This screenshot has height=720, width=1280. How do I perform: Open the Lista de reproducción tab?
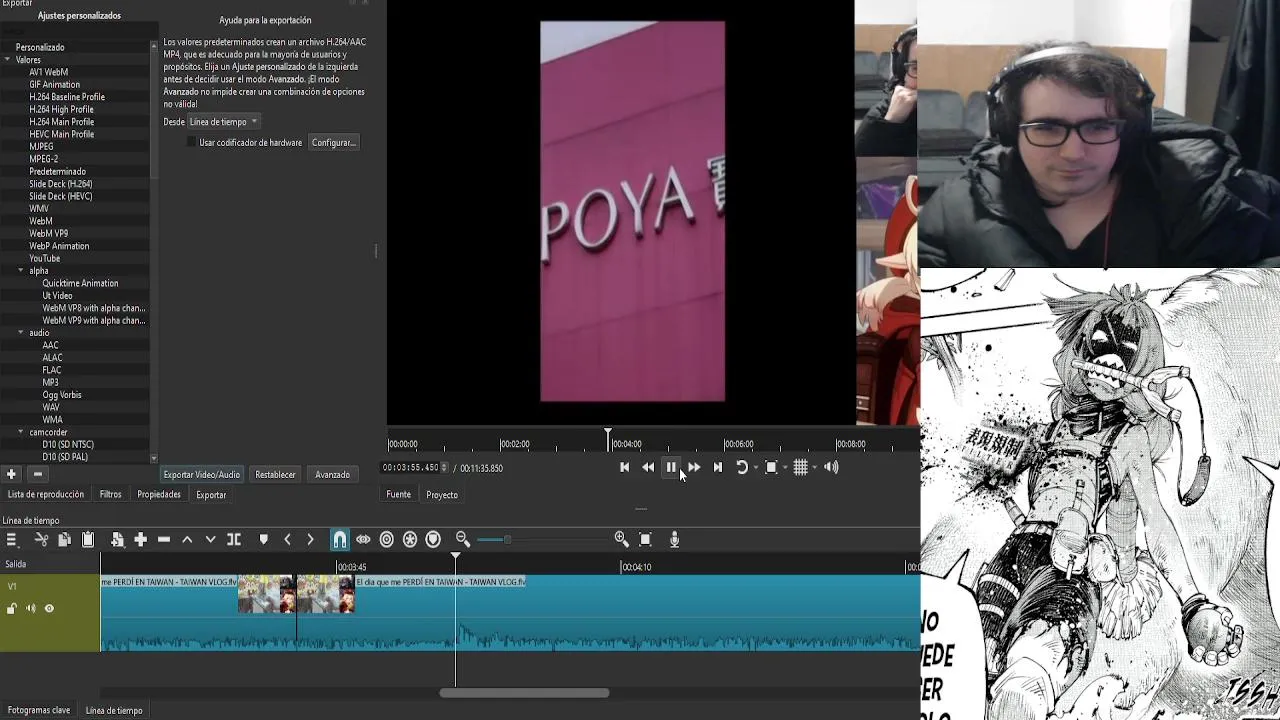46,495
